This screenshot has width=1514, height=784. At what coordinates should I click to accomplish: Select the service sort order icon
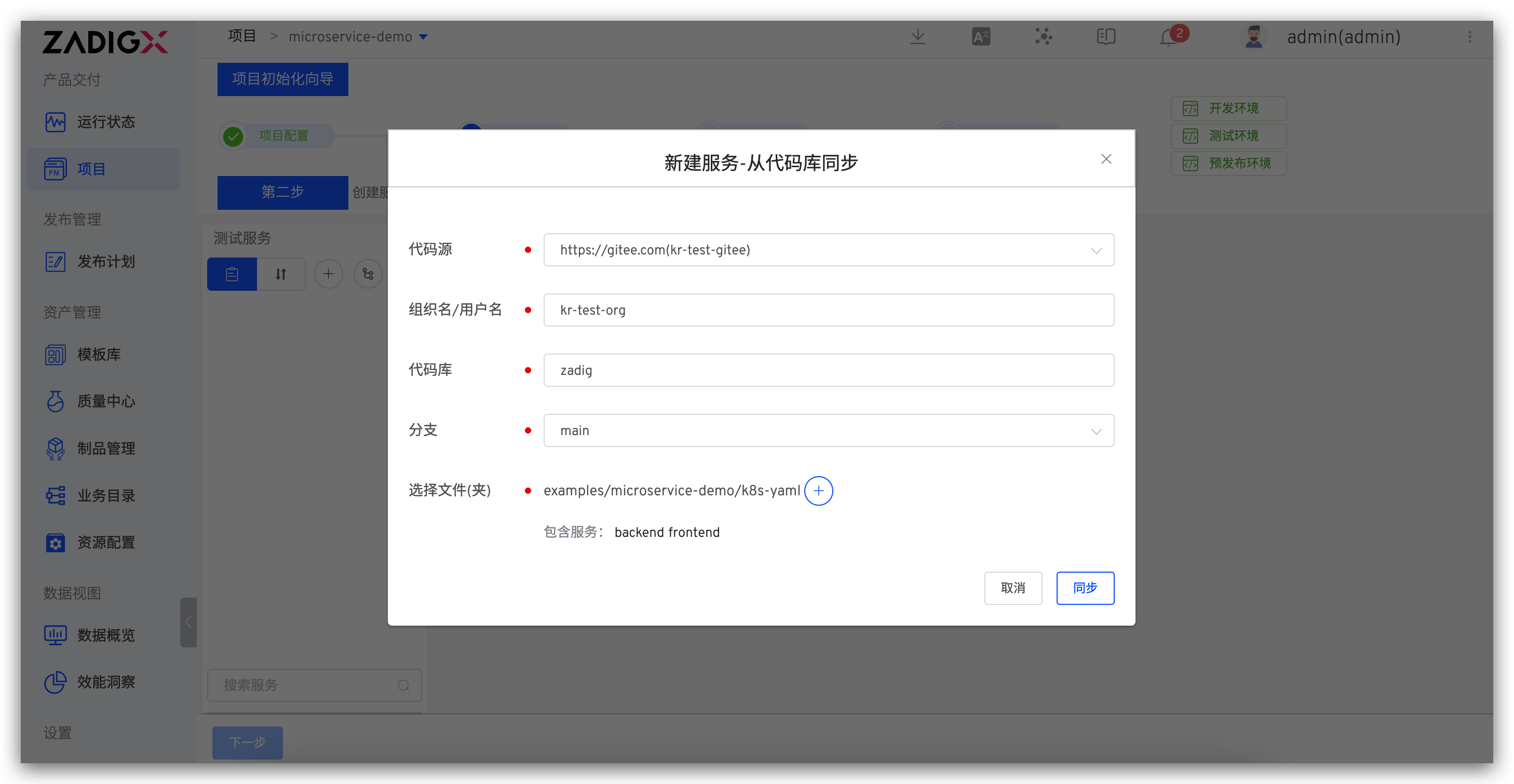tap(281, 274)
